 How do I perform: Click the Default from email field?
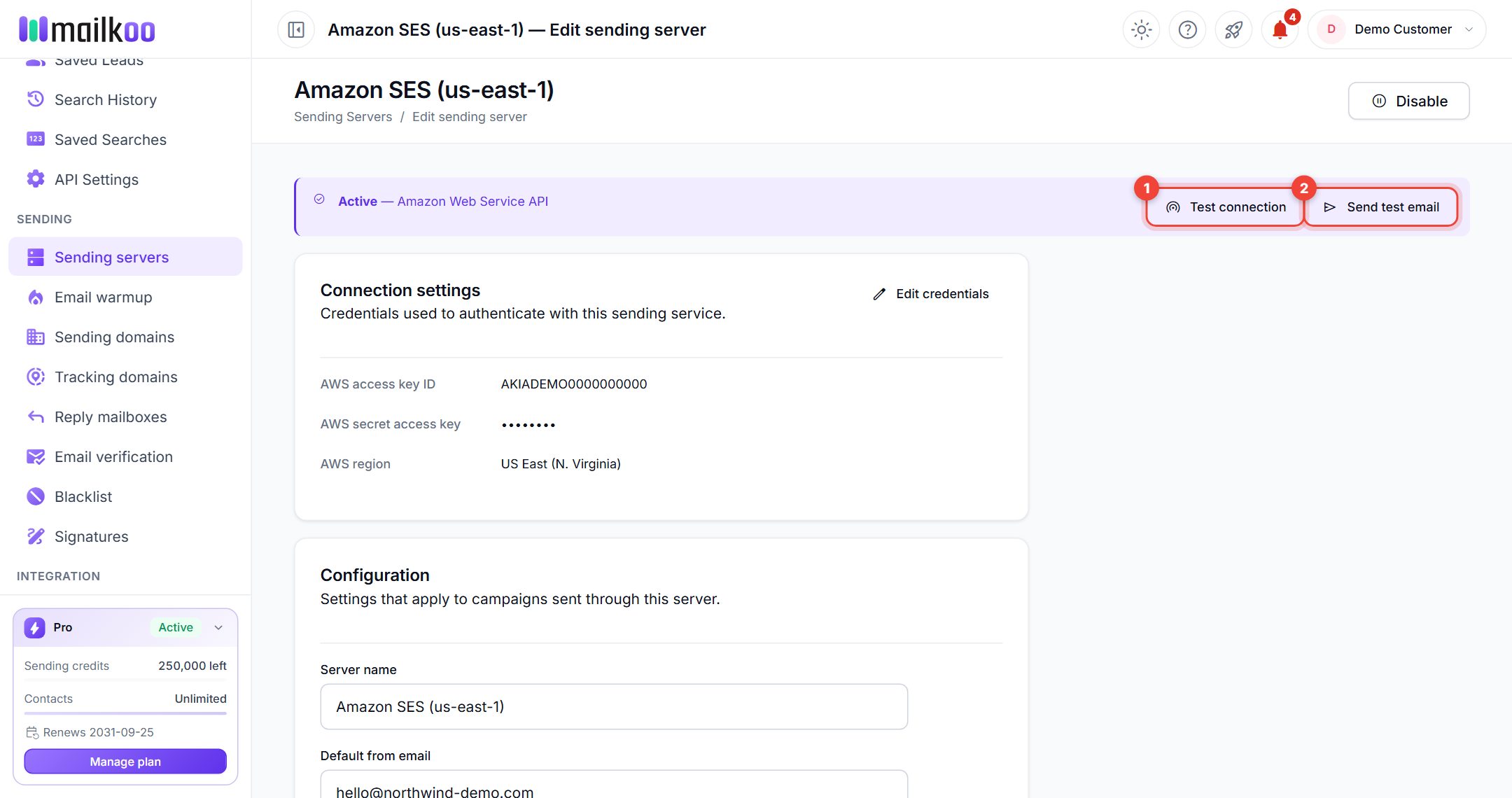pyautogui.click(x=614, y=785)
